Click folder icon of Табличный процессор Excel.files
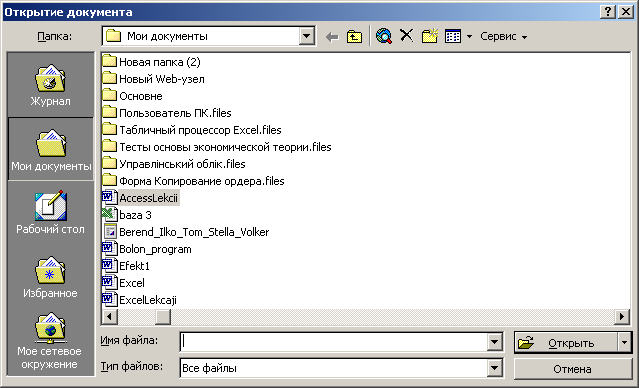The image size is (639, 388). (x=109, y=130)
